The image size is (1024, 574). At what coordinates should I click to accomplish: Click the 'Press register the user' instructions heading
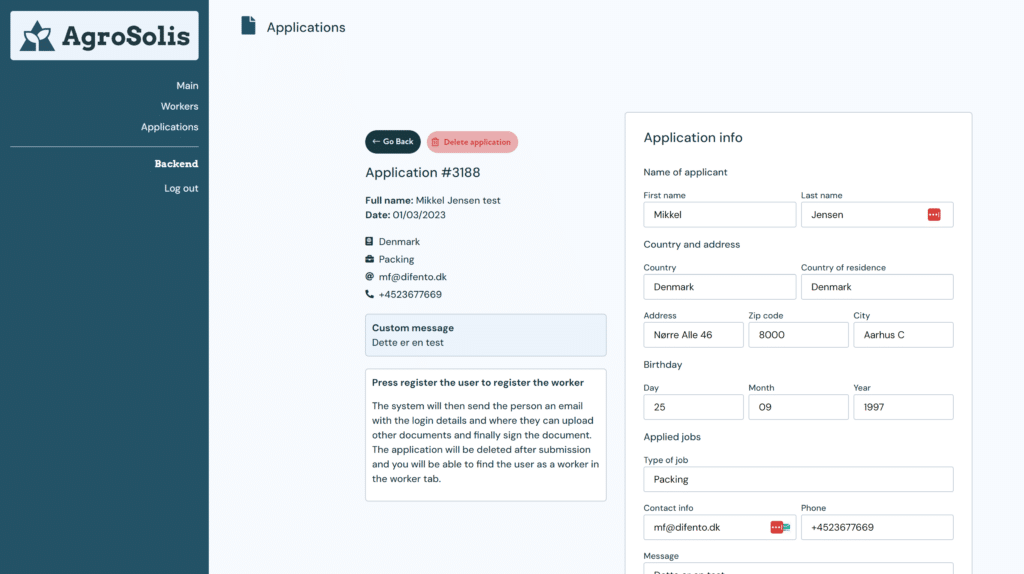[477, 383]
